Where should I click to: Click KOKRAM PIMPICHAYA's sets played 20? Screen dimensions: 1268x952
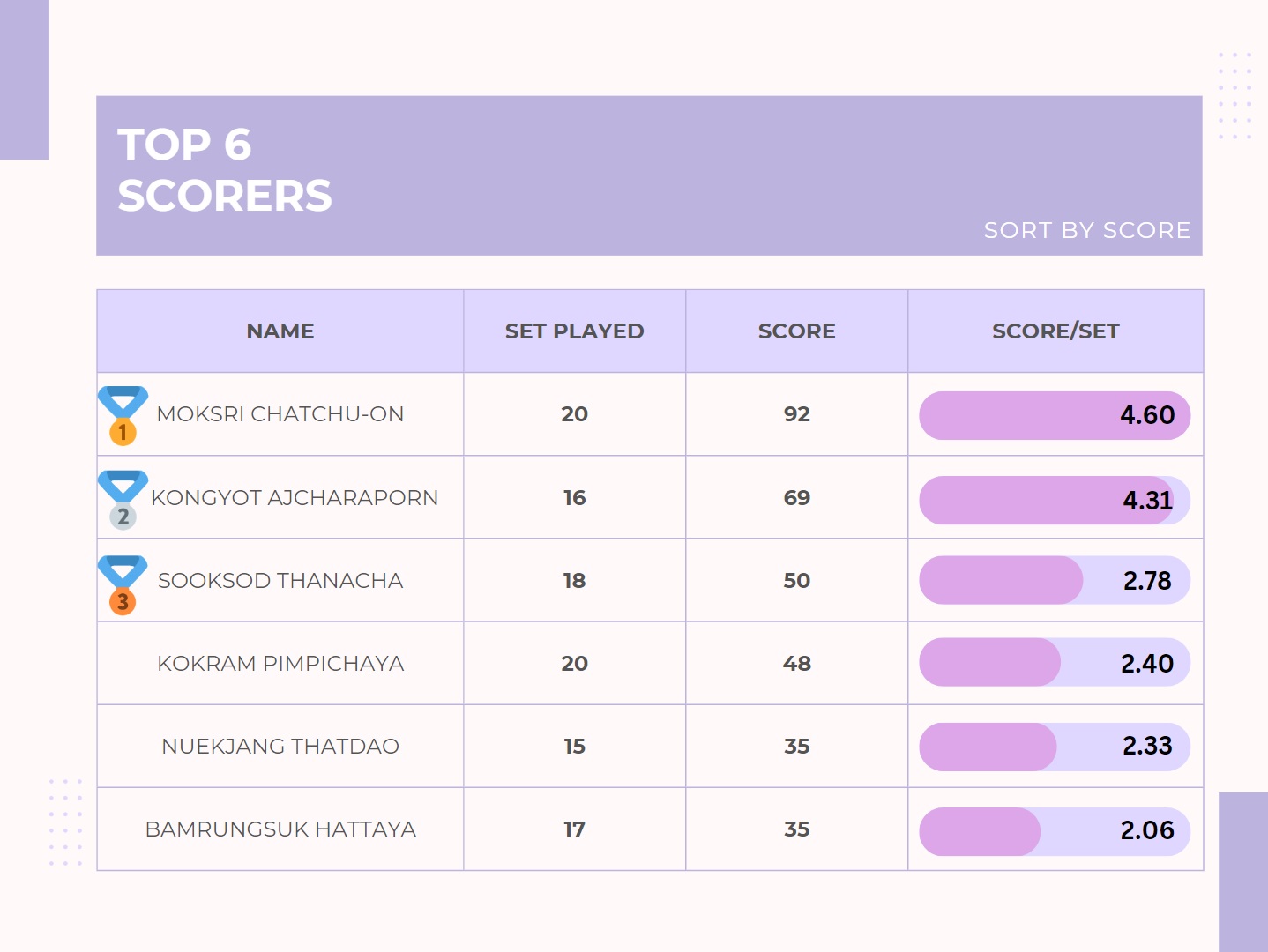tap(575, 664)
